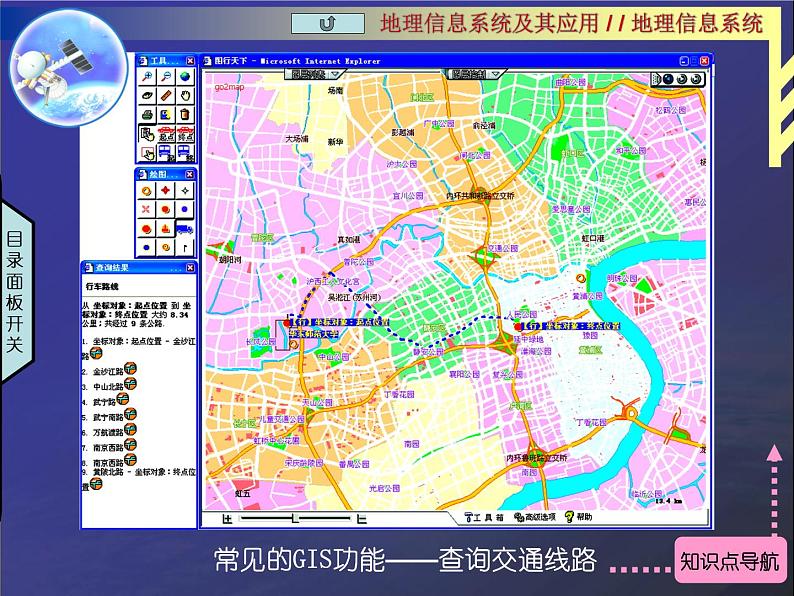
Task: Toggle the 目录面板开关 side panel switch
Action: (x=14, y=291)
